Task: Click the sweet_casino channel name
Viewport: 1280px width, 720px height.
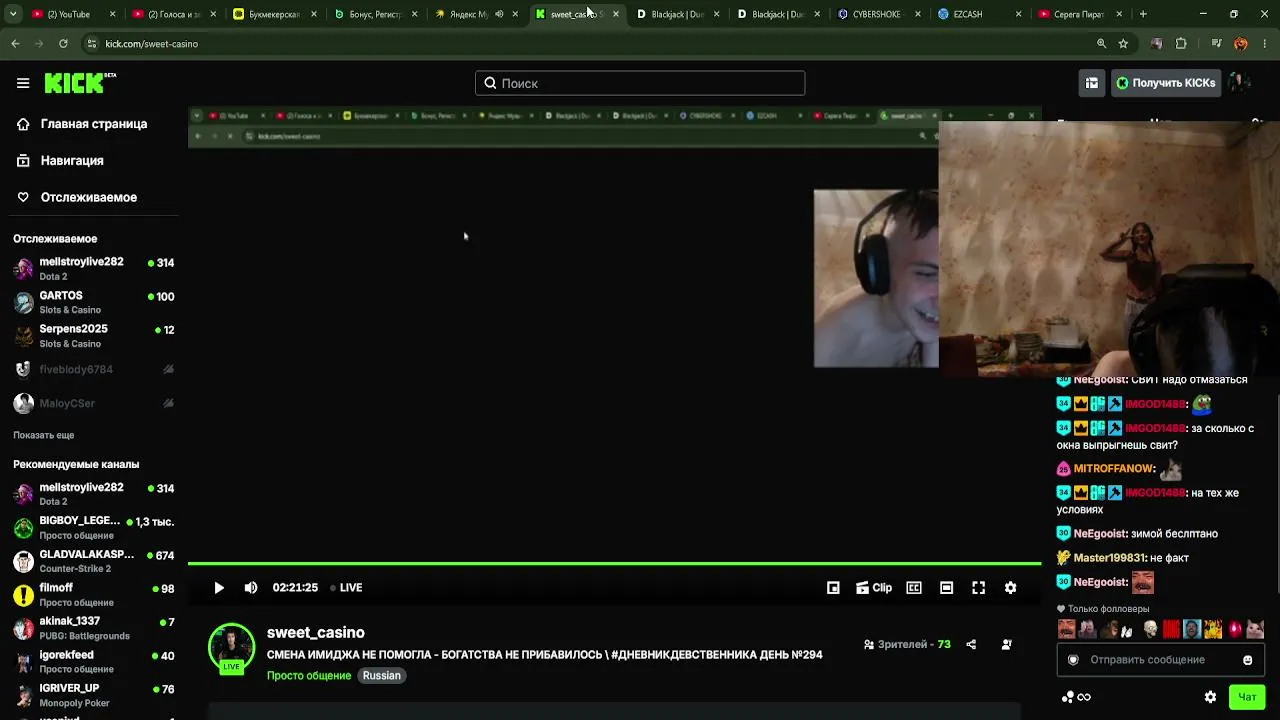Action: coord(316,633)
